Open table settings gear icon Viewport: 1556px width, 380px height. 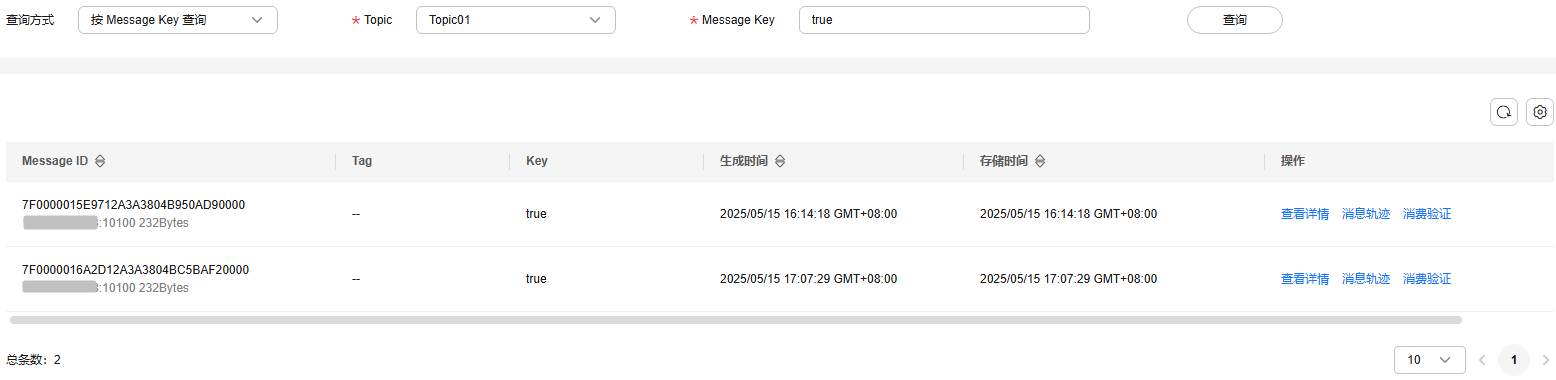(x=1540, y=112)
